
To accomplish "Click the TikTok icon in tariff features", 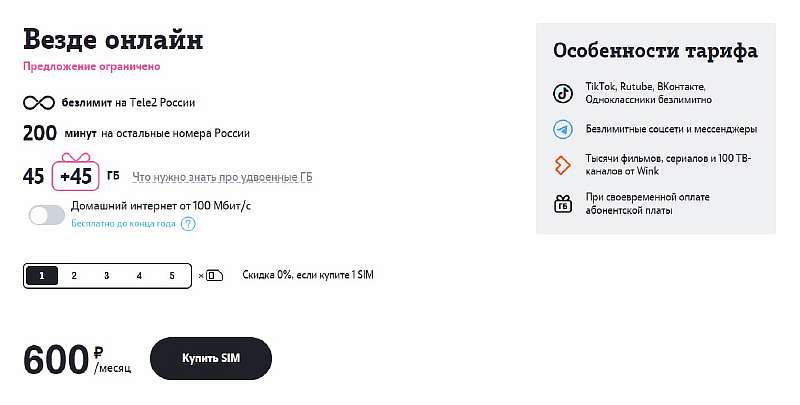I will pyautogui.click(x=563, y=94).
